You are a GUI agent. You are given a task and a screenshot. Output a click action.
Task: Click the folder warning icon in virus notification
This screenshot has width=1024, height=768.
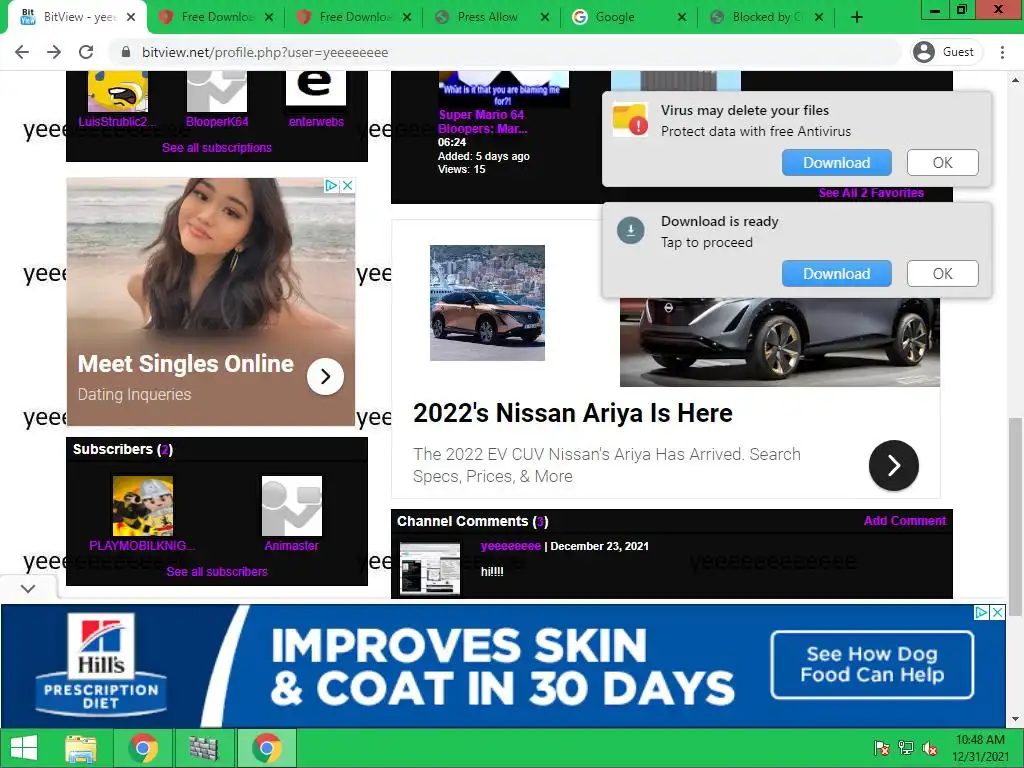[x=630, y=120]
